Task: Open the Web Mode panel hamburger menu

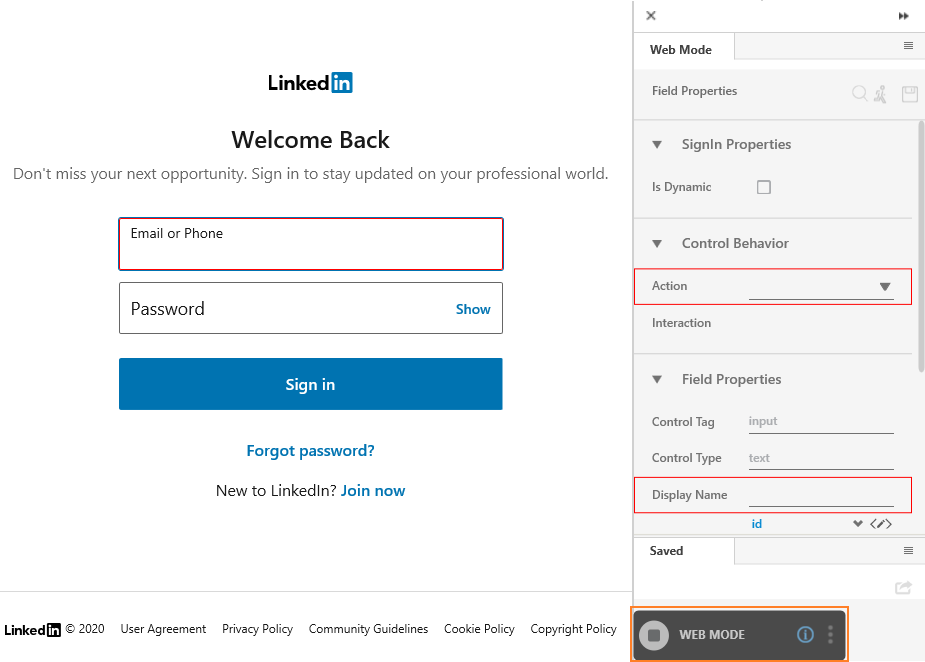Action: click(x=908, y=45)
